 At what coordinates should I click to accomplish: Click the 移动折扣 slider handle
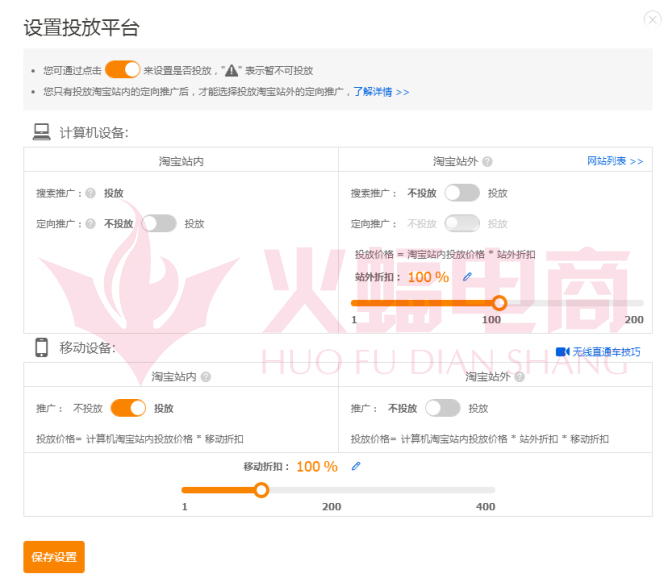click(262, 490)
